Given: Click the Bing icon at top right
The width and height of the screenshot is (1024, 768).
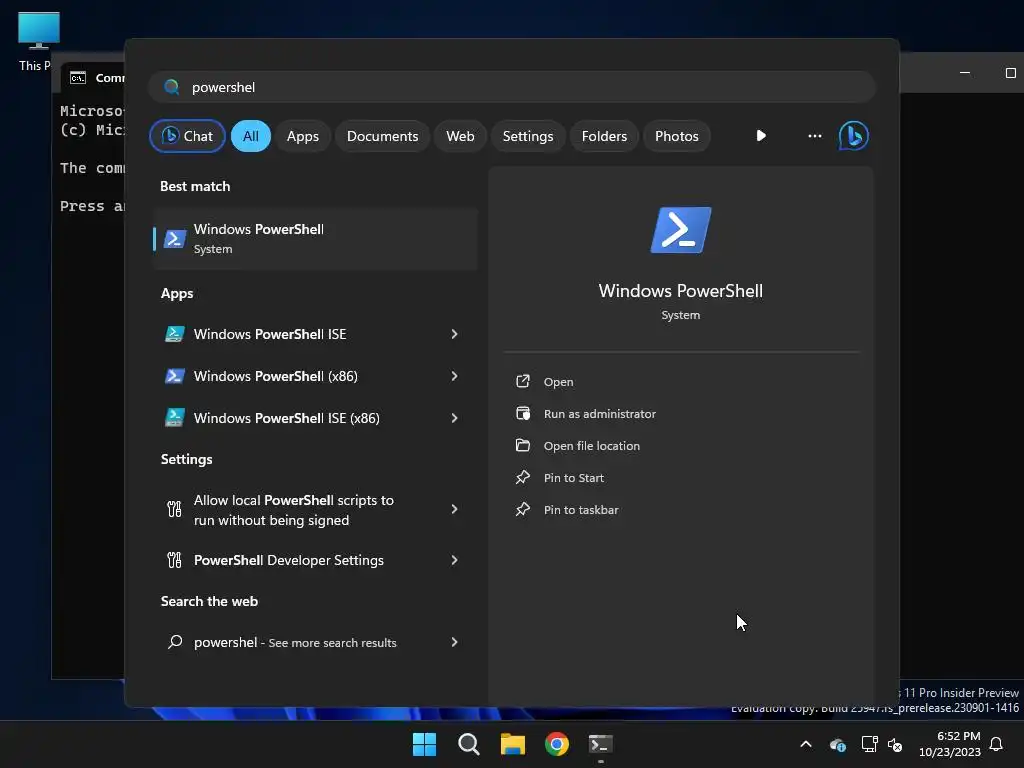Looking at the screenshot, I should coord(854,136).
